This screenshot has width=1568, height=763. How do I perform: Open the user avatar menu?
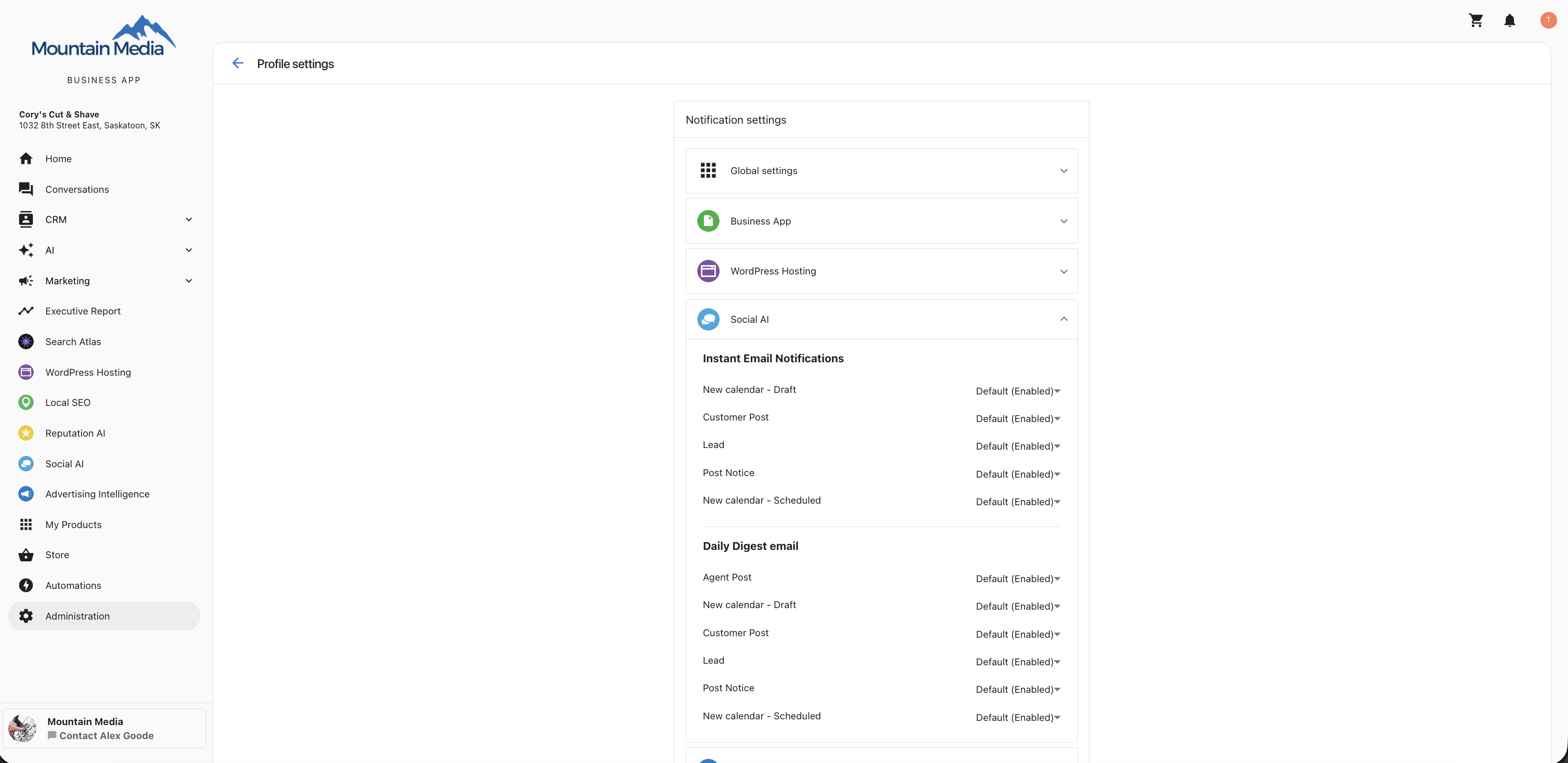point(1548,20)
